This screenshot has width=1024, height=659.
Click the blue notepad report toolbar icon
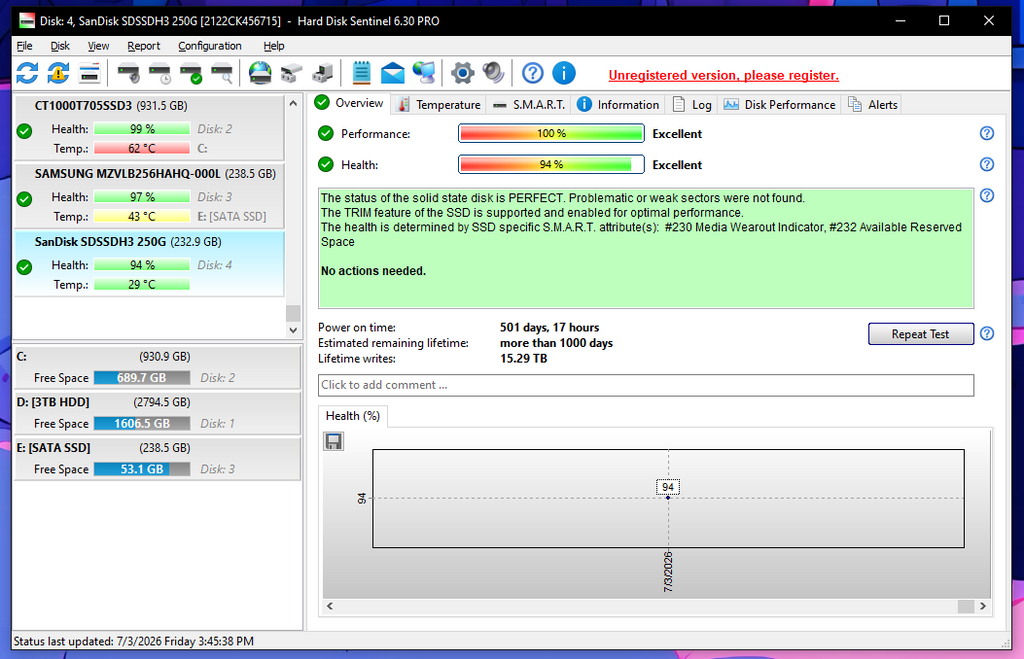pos(361,73)
